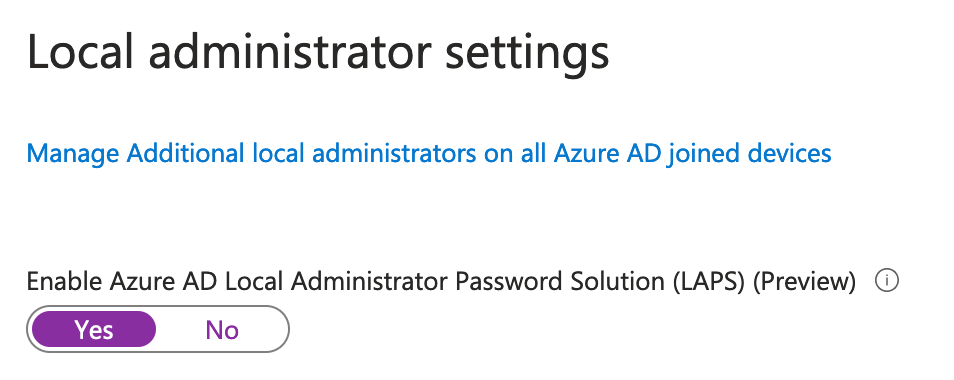Select Yes on the LAPS toggle
This screenshot has width=954, height=380.
[x=94, y=329]
